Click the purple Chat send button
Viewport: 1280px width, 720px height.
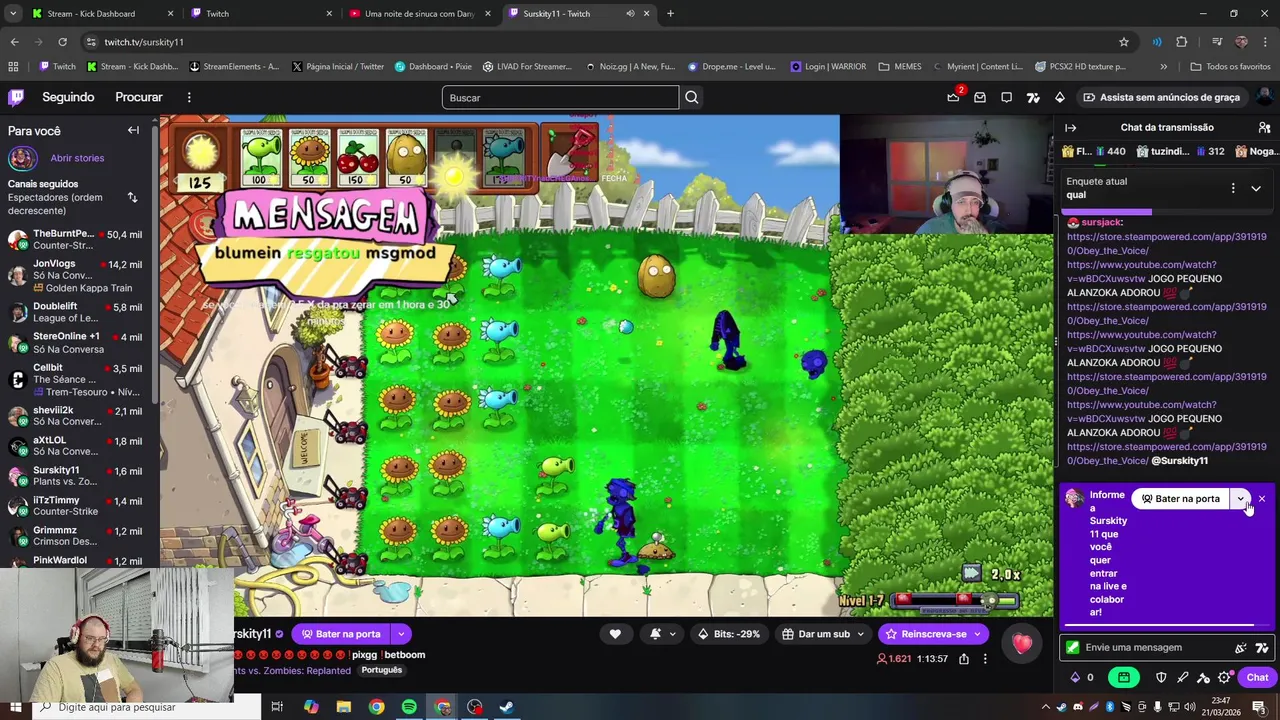(x=1257, y=677)
